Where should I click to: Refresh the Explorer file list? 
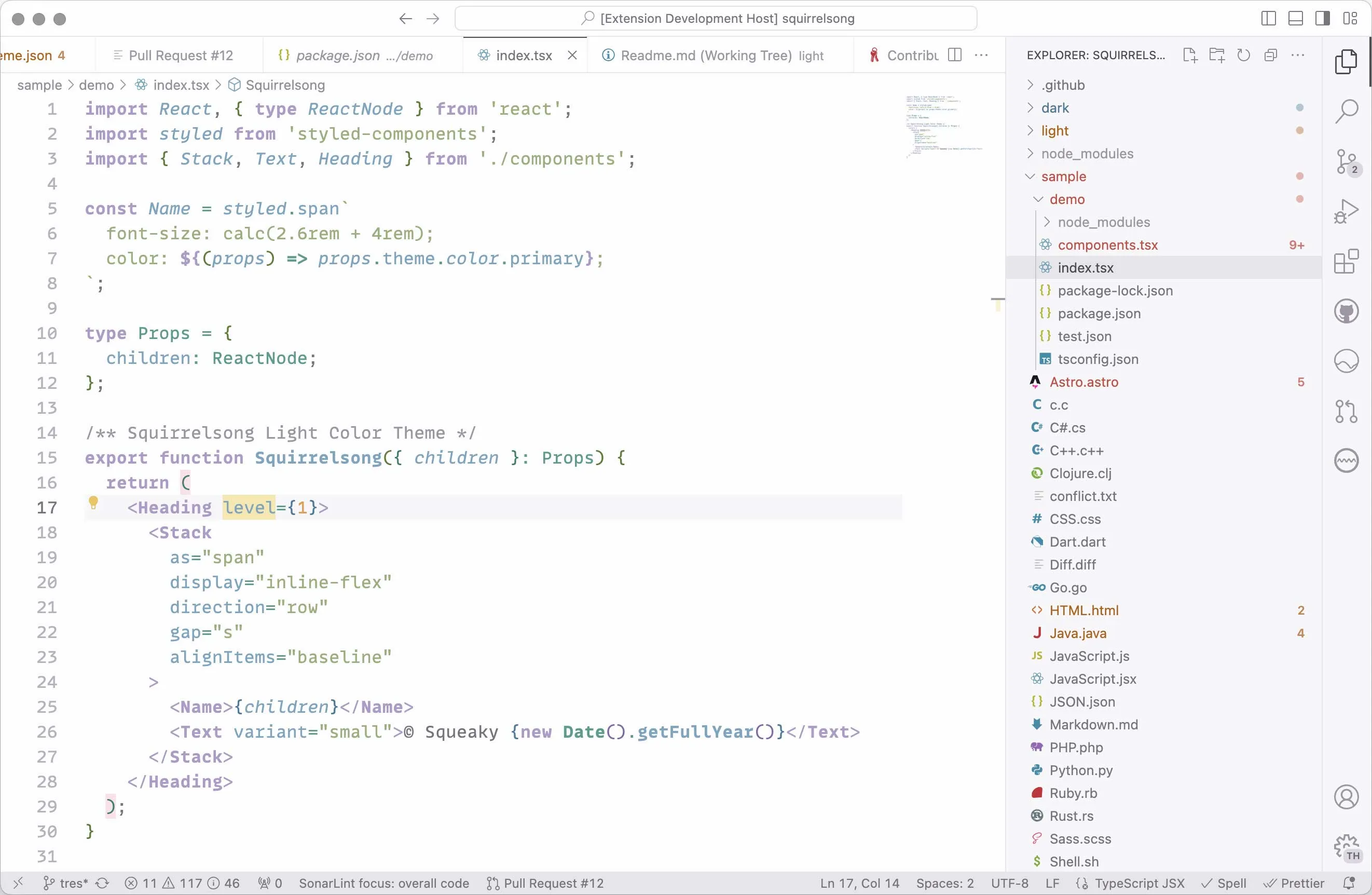tap(1243, 56)
